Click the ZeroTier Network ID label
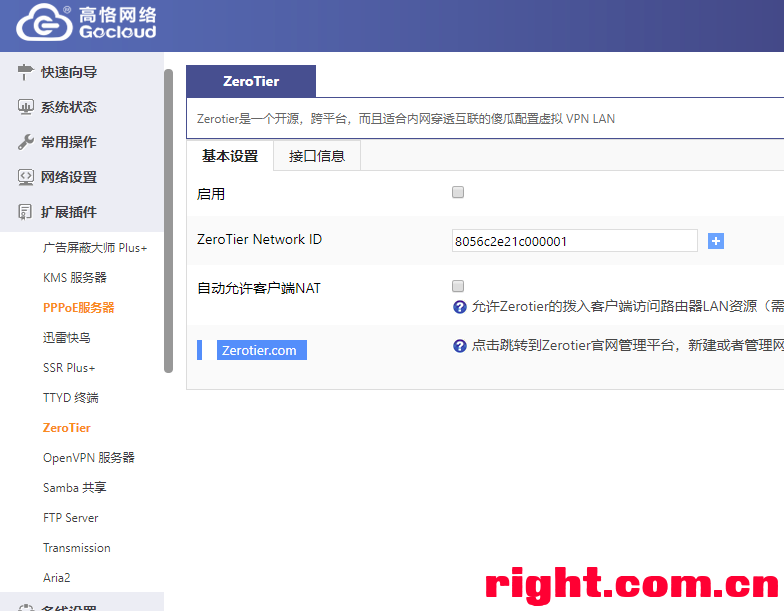This screenshot has width=784, height=611. (x=260, y=240)
